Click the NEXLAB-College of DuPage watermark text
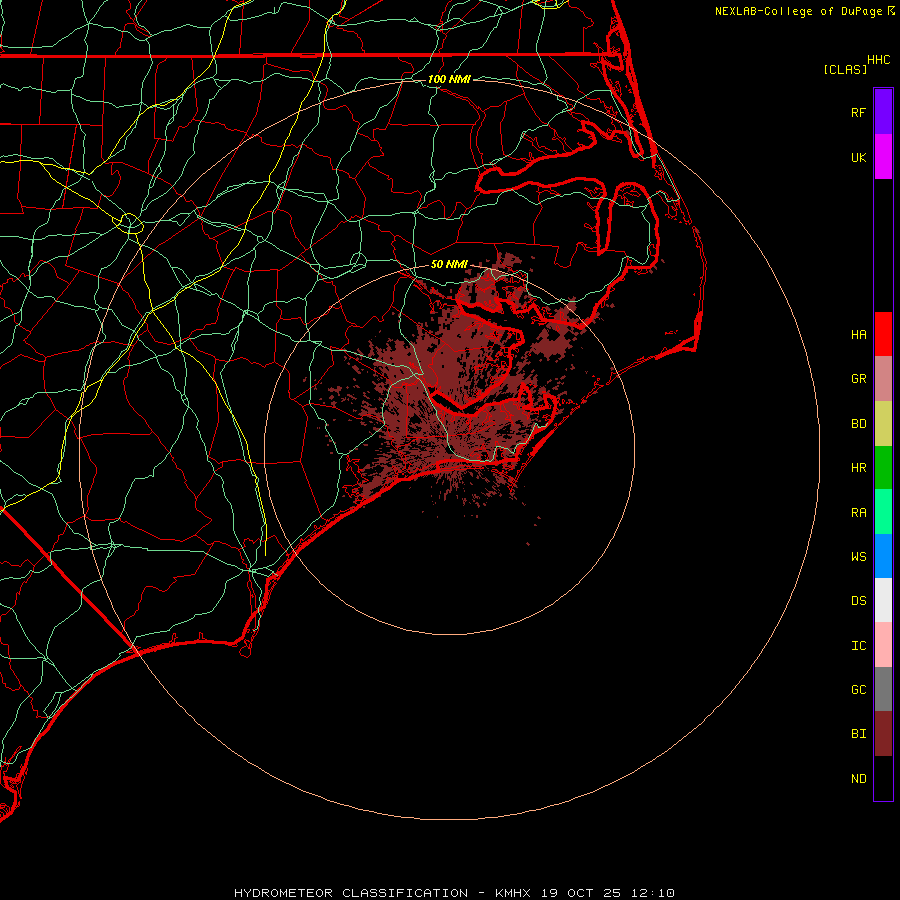Image resolution: width=900 pixels, height=900 pixels. point(798,11)
